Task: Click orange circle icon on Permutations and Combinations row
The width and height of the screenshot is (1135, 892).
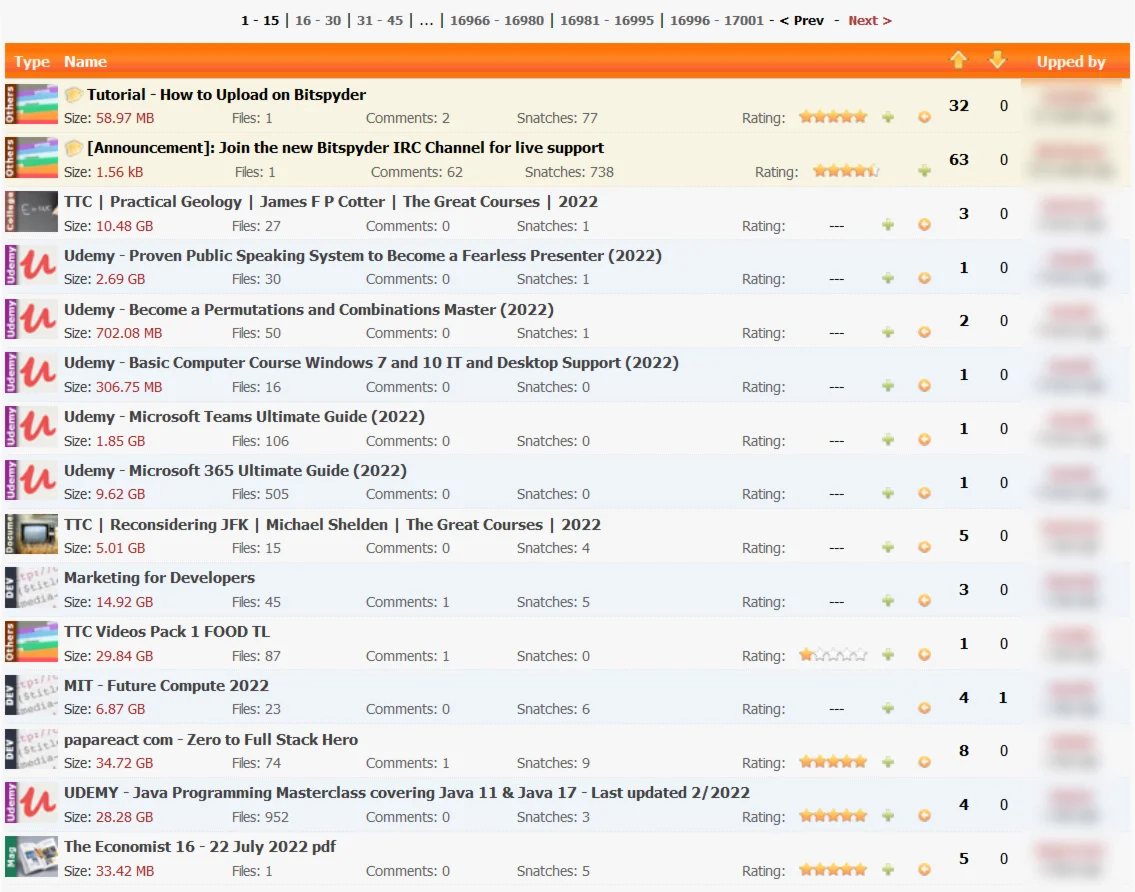Action: pyautogui.click(x=924, y=332)
